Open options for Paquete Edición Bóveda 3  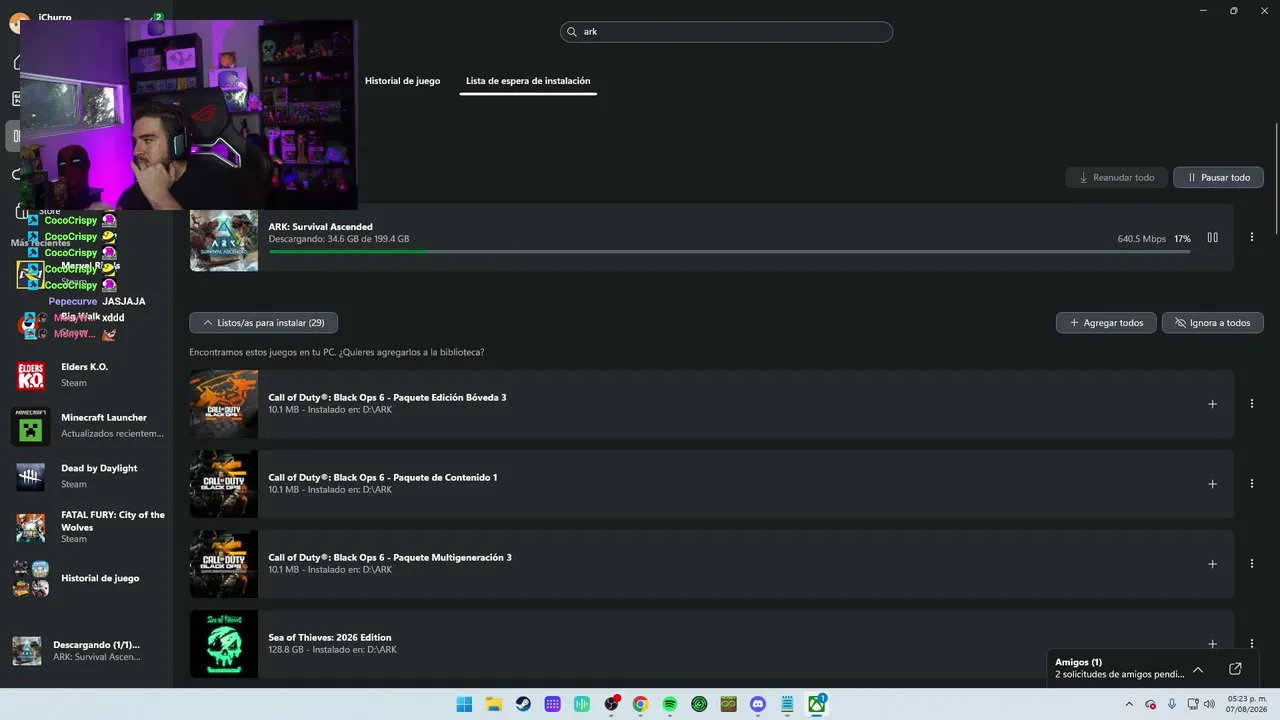[x=1252, y=404]
